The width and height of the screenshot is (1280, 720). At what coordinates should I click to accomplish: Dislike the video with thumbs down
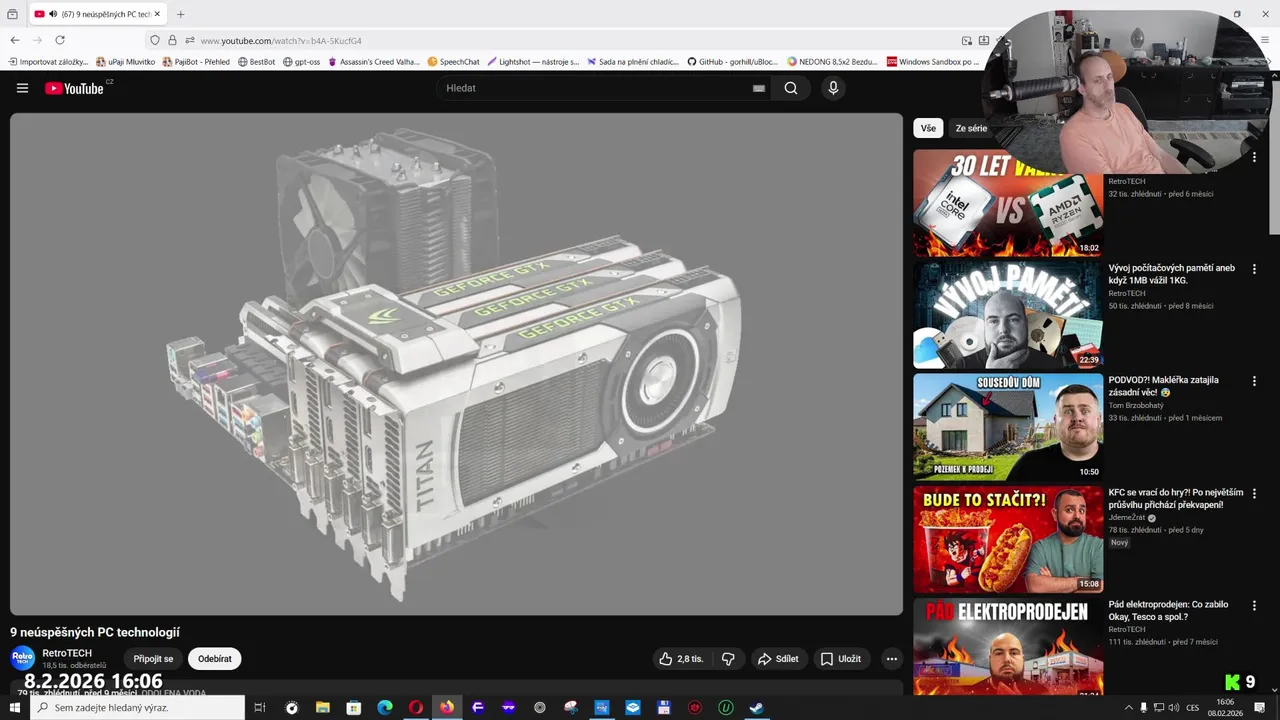pyautogui.click(x=728, y=659)
